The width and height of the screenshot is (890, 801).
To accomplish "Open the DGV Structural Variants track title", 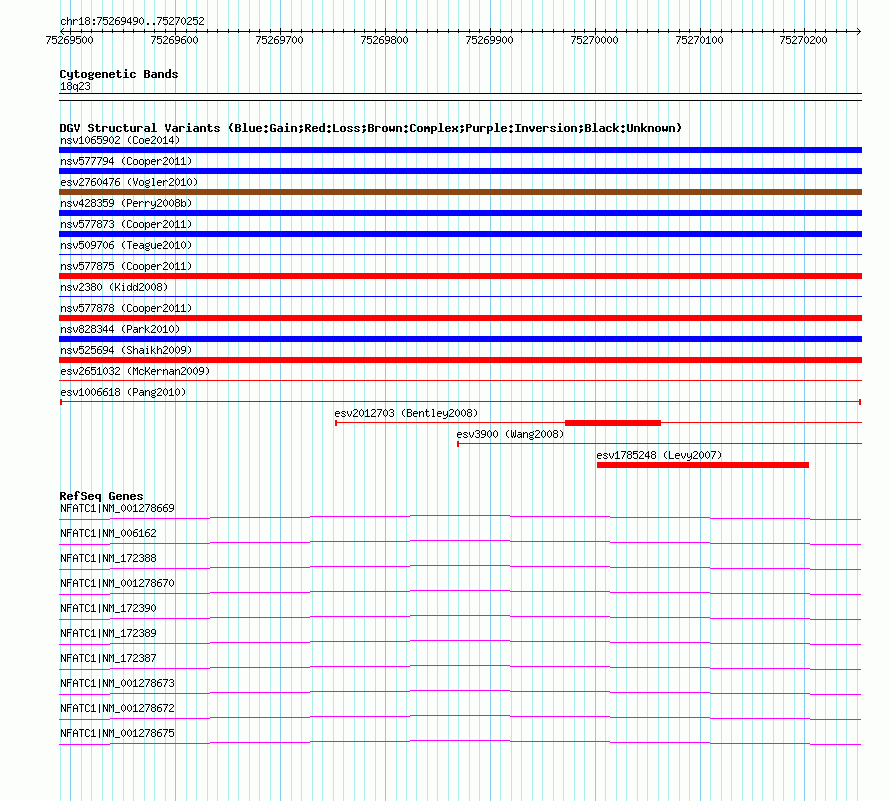I will point(371,128).
